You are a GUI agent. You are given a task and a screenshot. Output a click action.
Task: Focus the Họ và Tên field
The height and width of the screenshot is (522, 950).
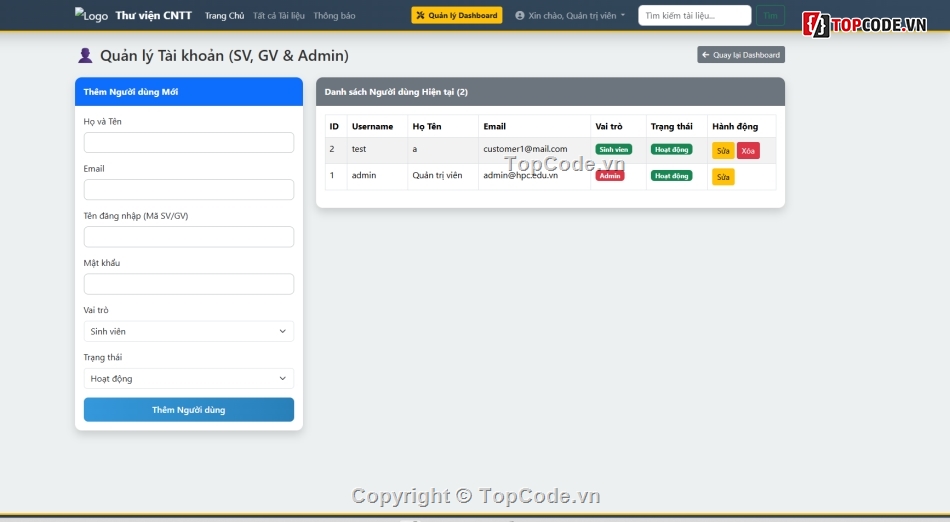[x=189, y=143]
